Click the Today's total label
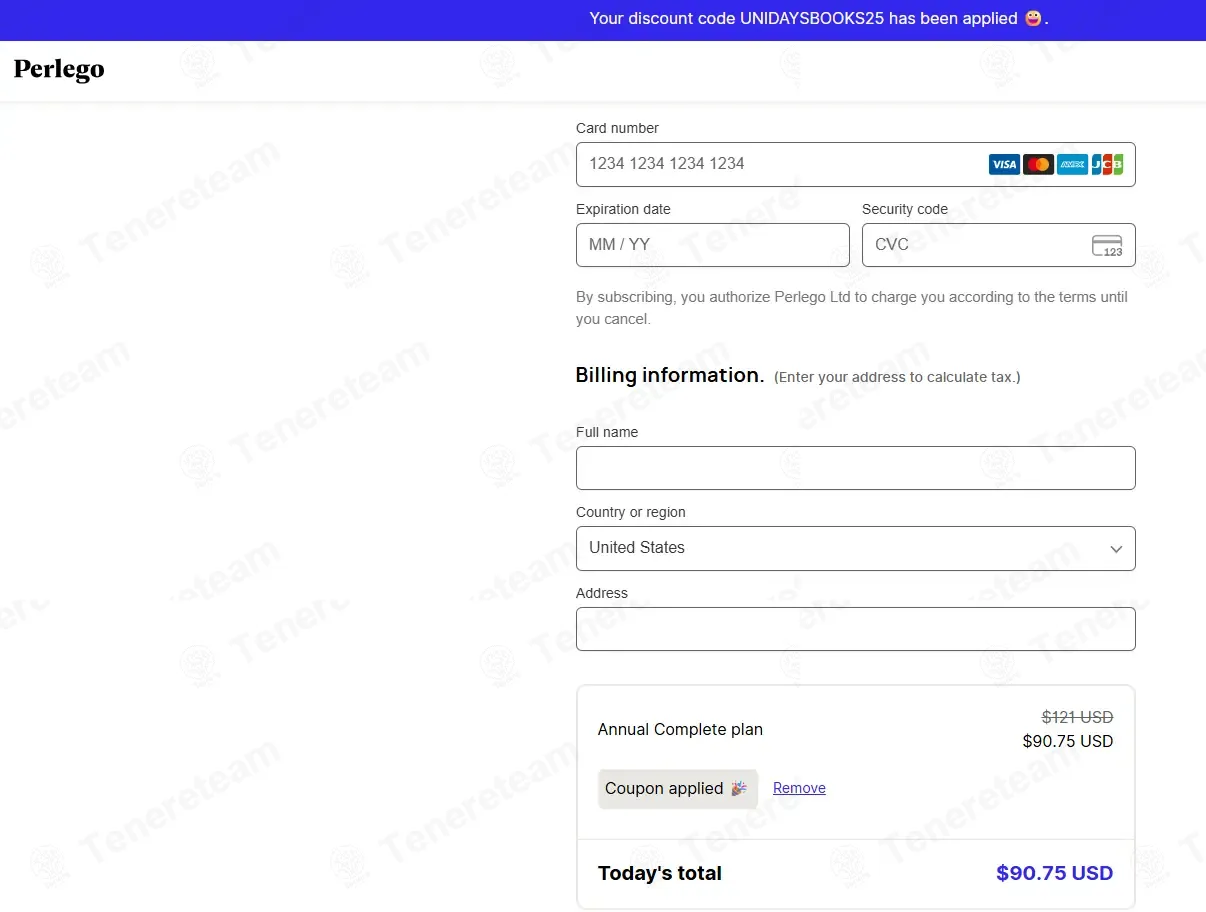Viewport: 1206px width, 912px height. click(660, 873)
